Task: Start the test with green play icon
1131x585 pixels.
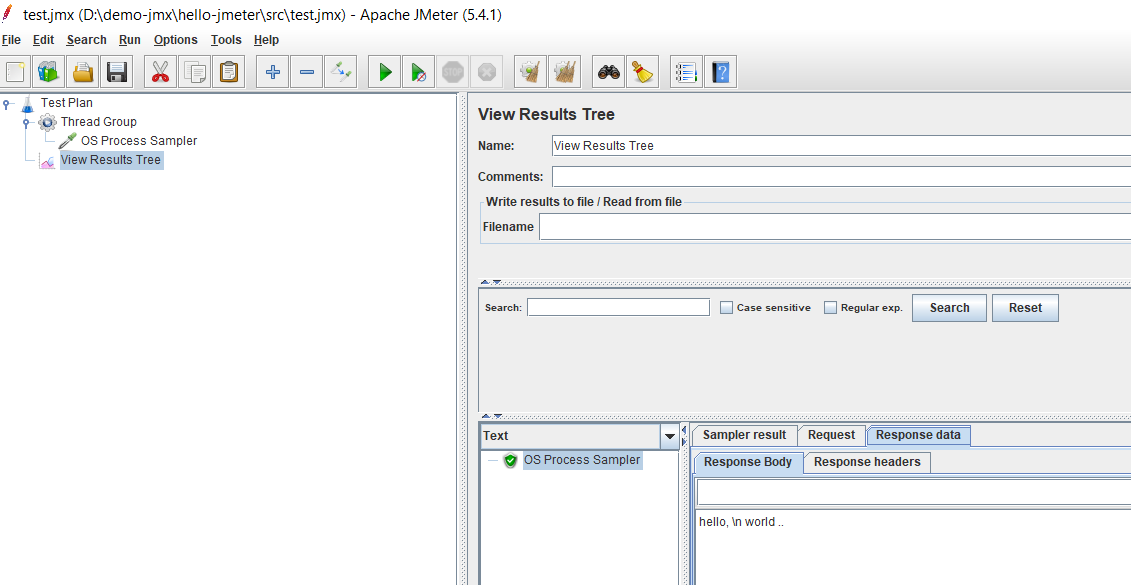Action: pyautogui.click(x=384, y=71)
